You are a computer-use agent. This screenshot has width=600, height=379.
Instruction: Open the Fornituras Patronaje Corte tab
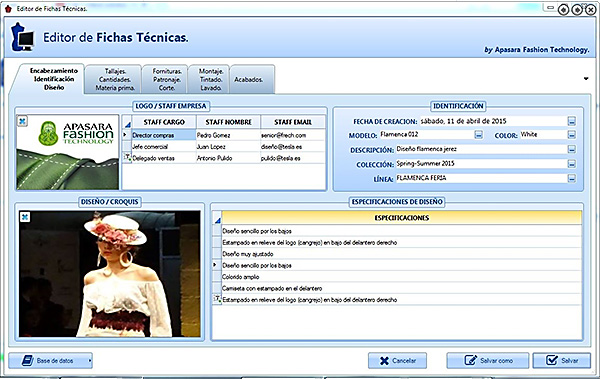[166, 79]
